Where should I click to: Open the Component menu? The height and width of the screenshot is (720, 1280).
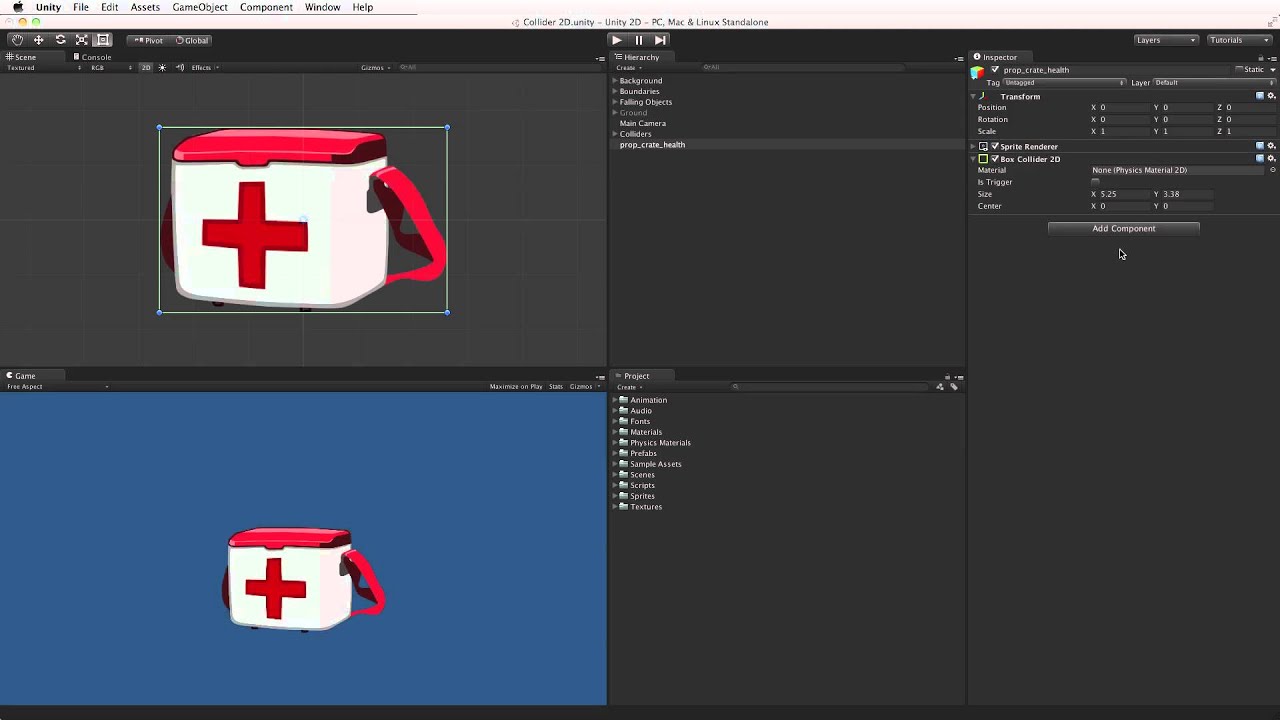(266, 7)
